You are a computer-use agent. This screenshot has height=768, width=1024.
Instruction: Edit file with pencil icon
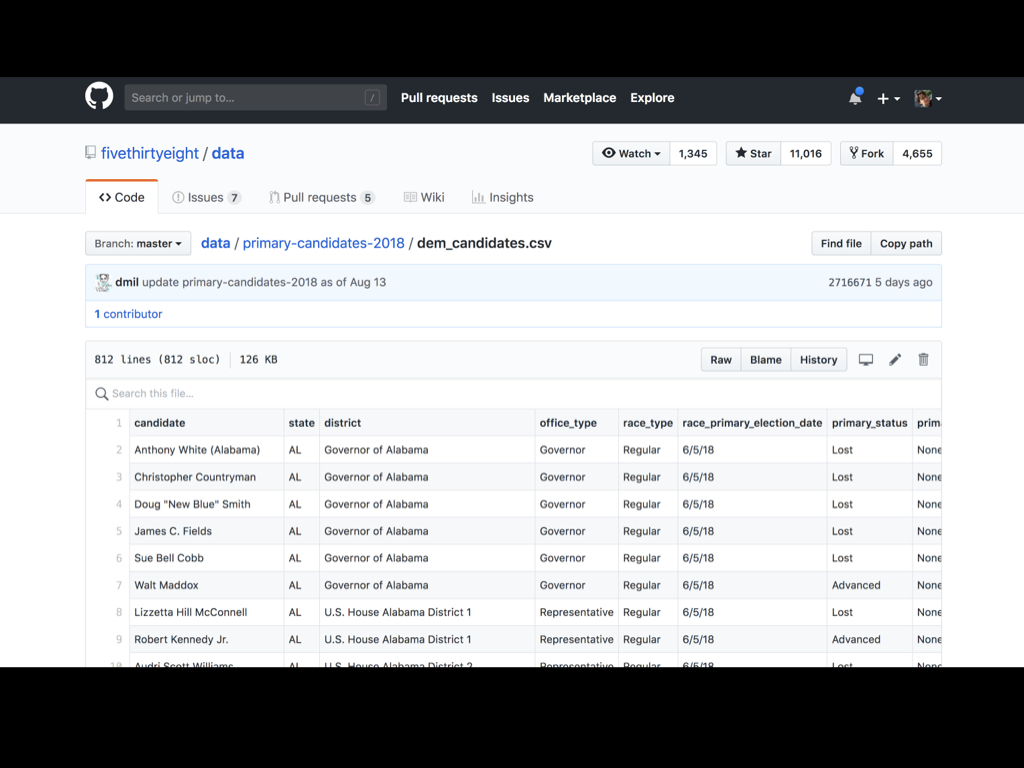(x=895, y=360)
